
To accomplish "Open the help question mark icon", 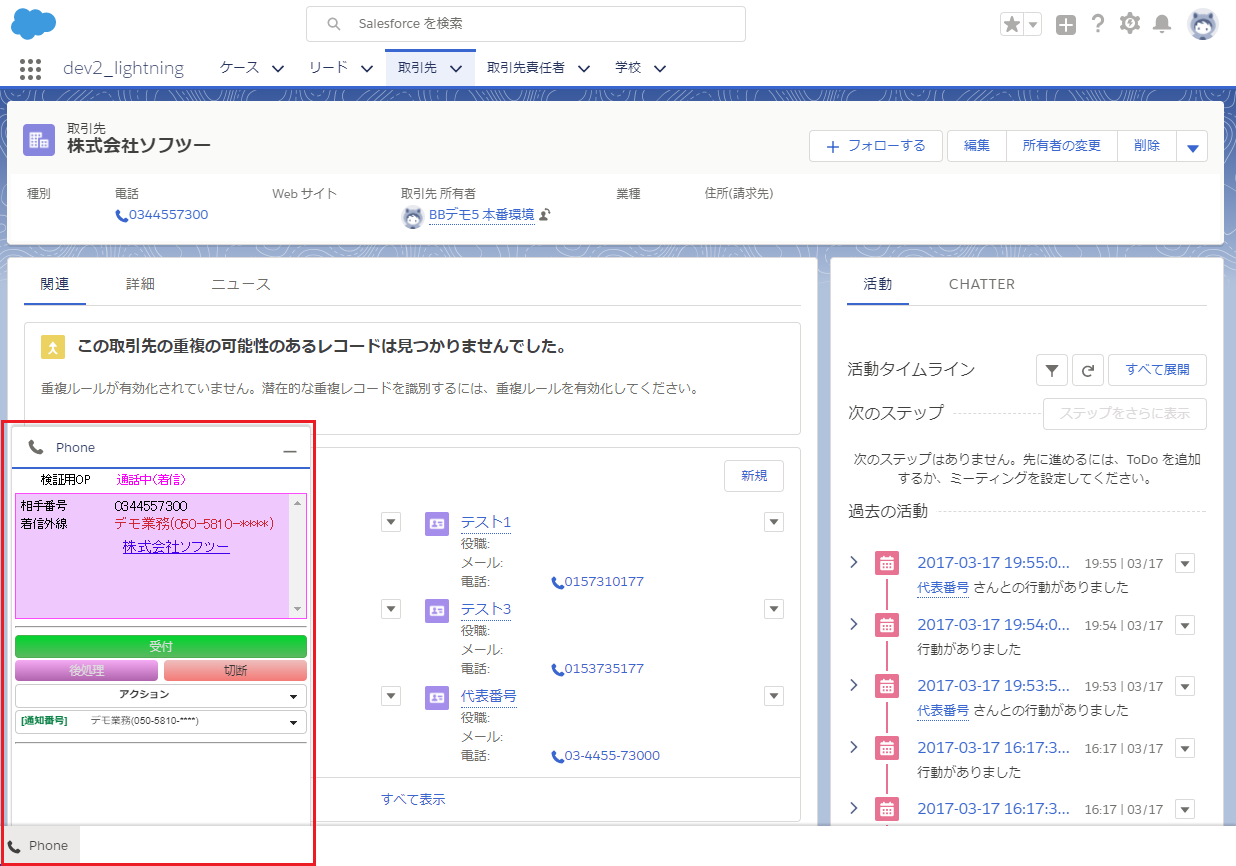I will coord(1098,24).
